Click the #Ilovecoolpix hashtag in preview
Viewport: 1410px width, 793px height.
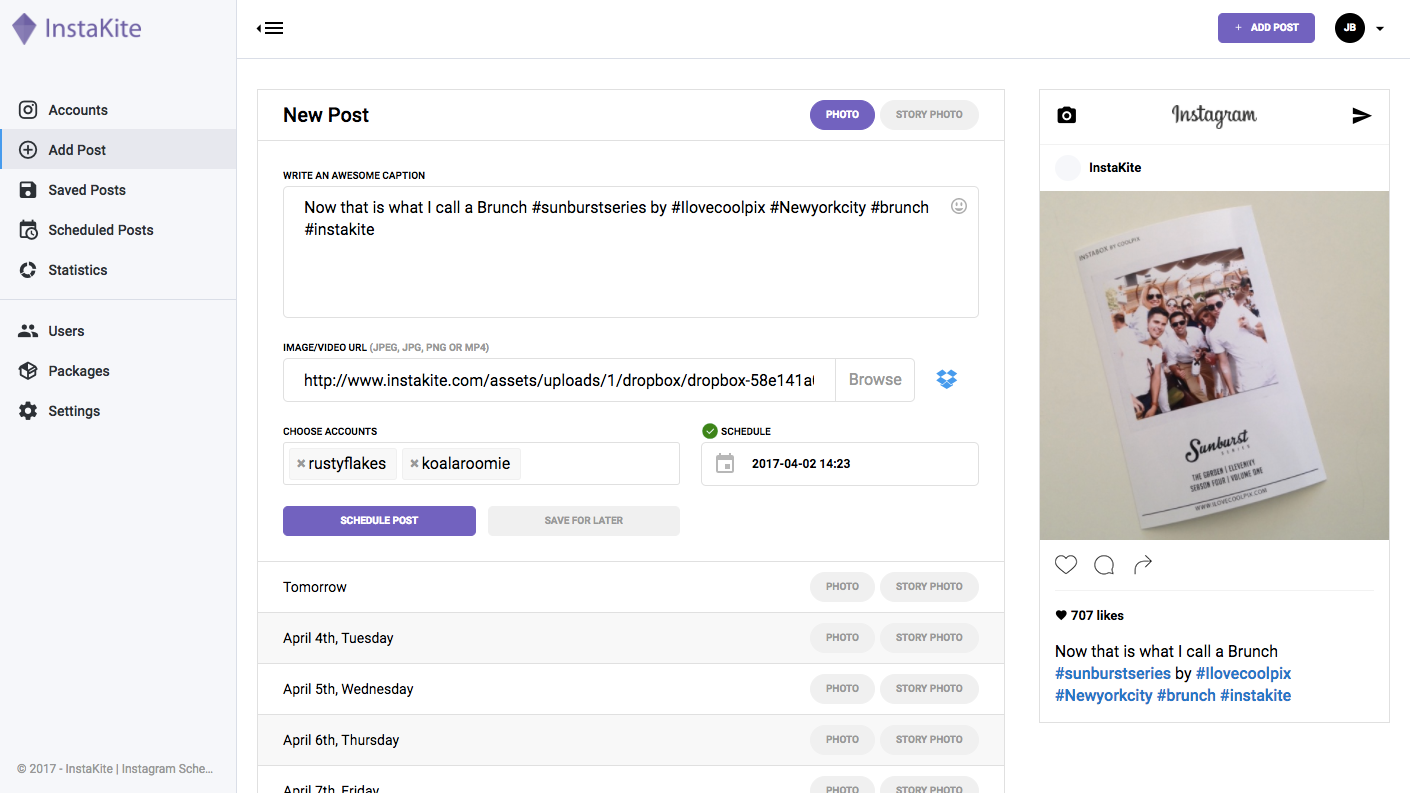tap(1244, 674)
